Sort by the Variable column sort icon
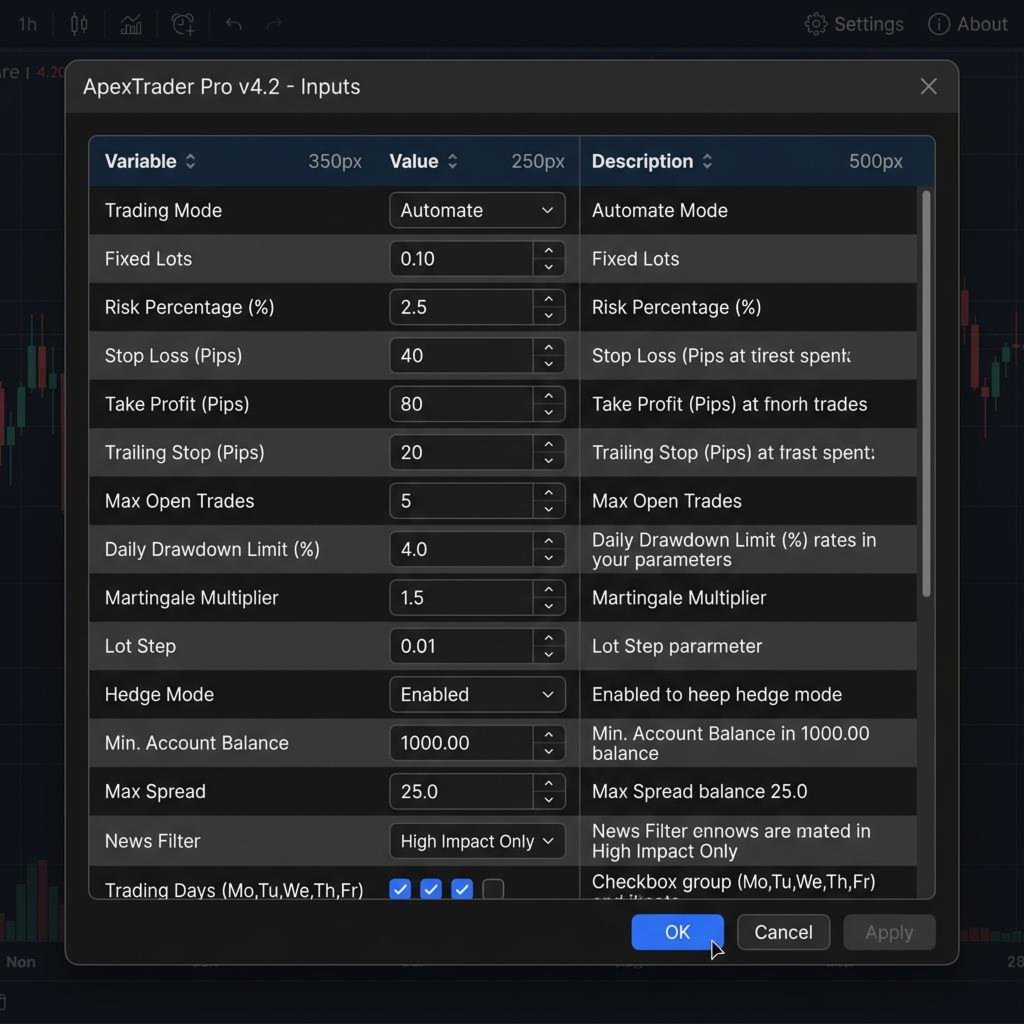This screenshot has width=1024, height=1024. point(191,162)
